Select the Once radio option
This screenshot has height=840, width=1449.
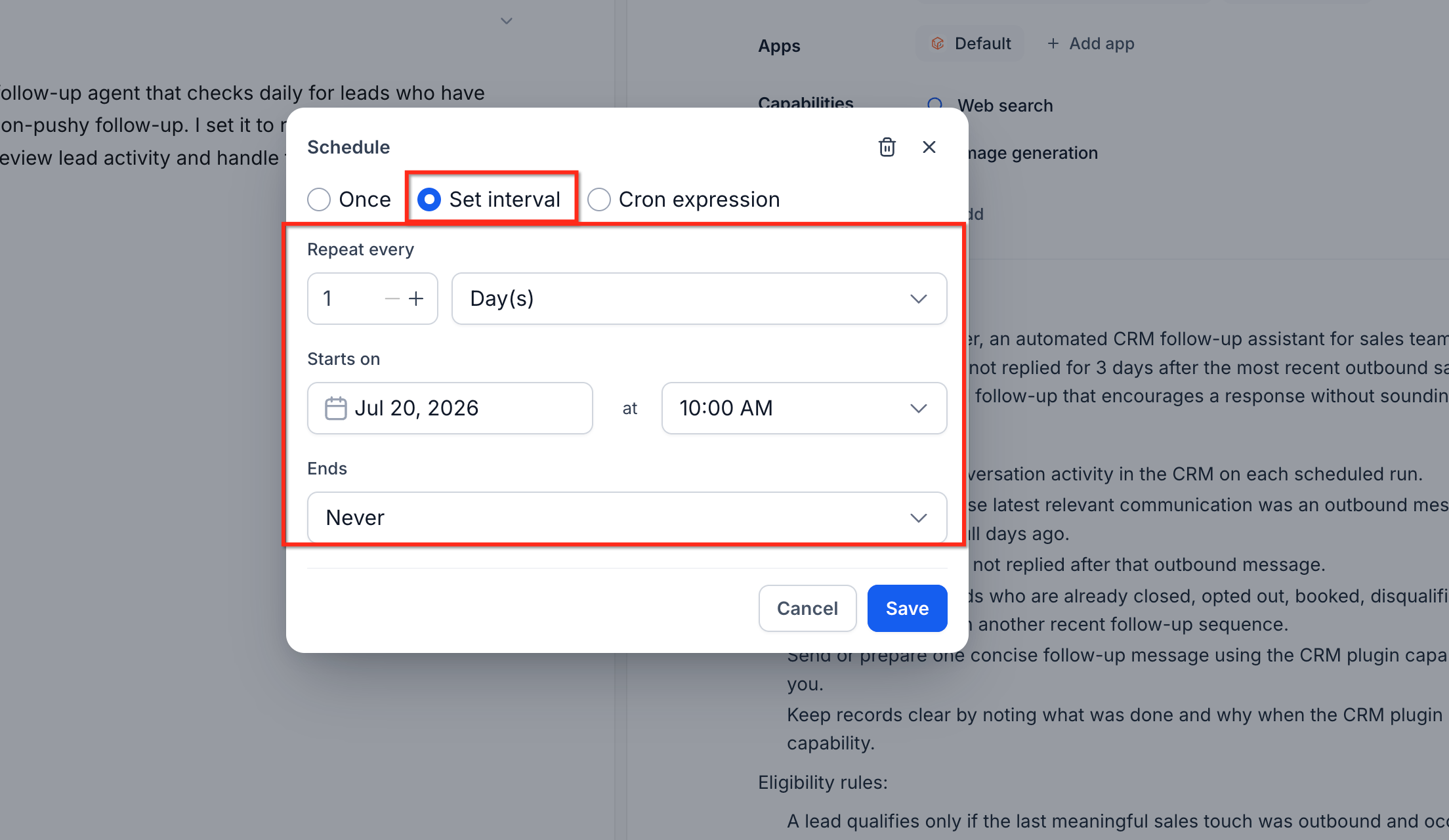coord(319,199)
